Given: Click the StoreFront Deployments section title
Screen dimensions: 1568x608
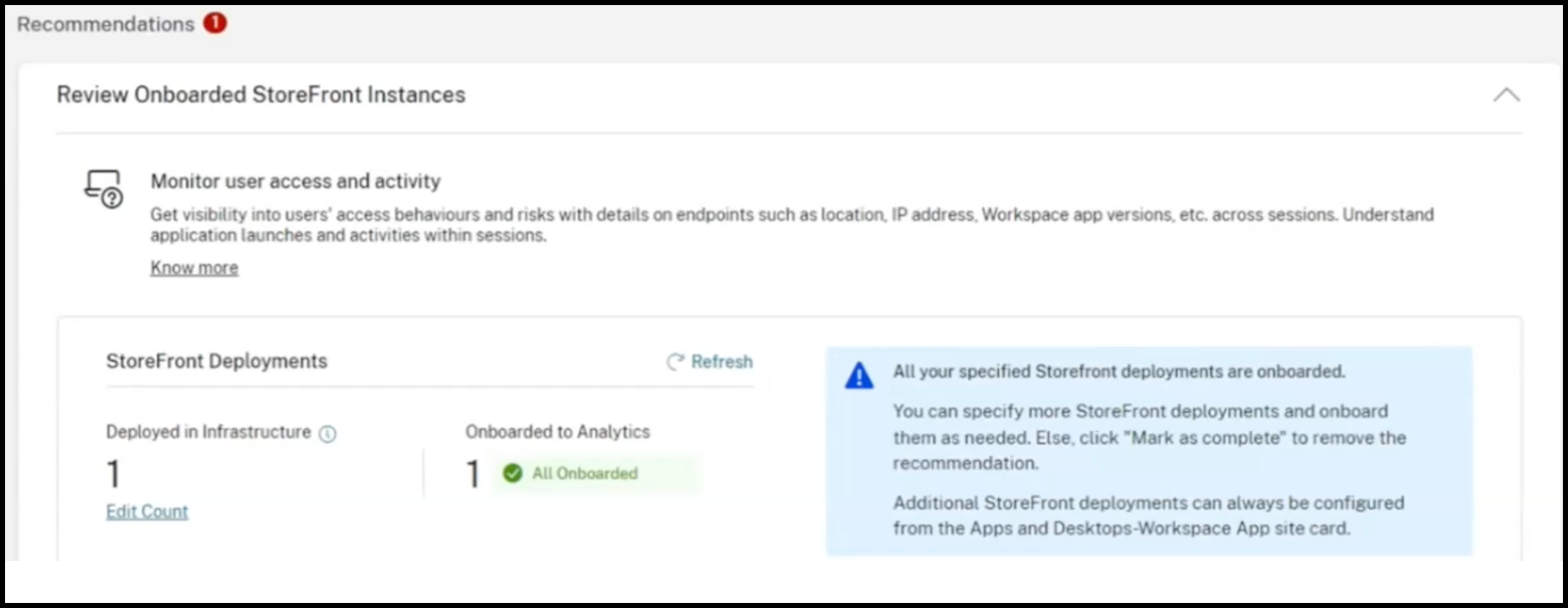Looking at the screenshot, I should (x=217, y=361).
